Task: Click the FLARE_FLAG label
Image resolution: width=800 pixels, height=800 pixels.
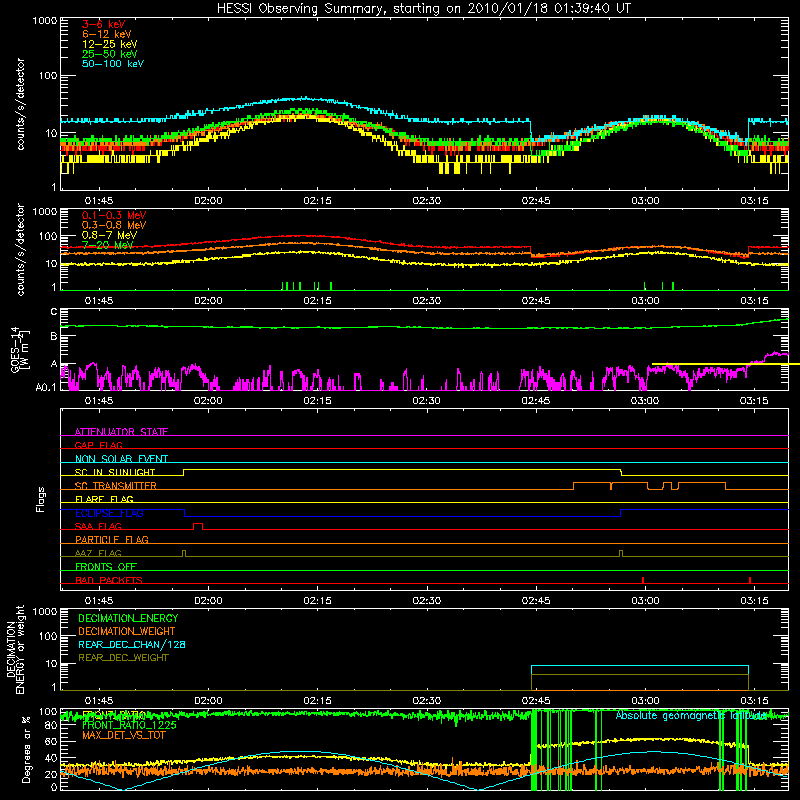Action: (104, 499)
